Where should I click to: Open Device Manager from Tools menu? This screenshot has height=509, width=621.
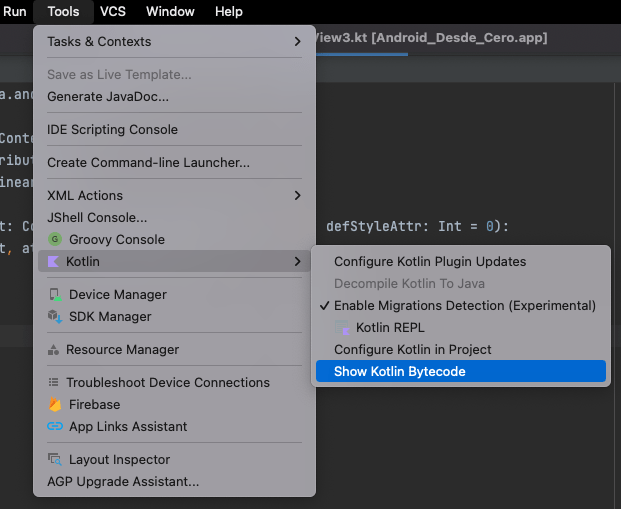(174, 295)
